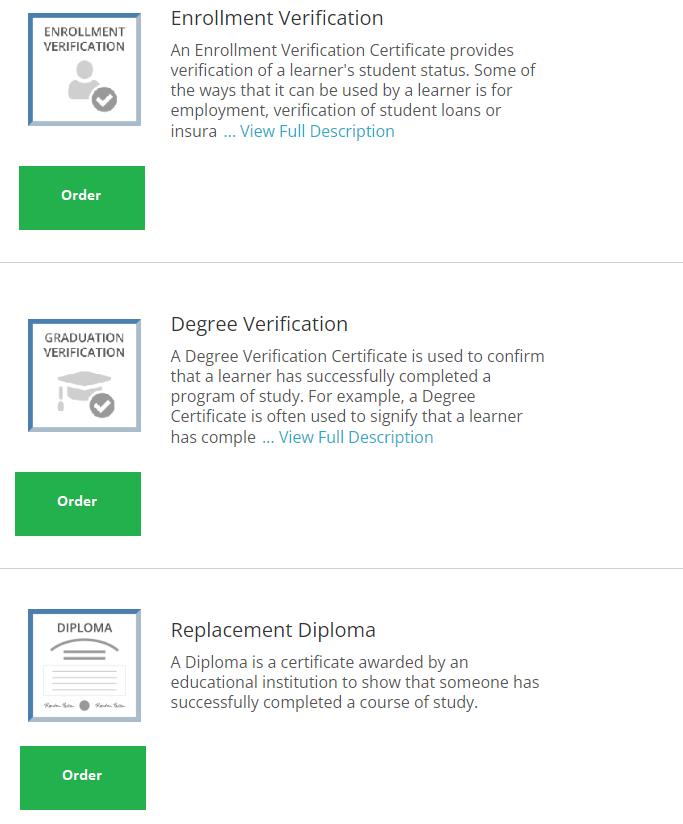683x824 pixels.
Task: Select the Replacement Diploma heading
Action: pos(273,630)
